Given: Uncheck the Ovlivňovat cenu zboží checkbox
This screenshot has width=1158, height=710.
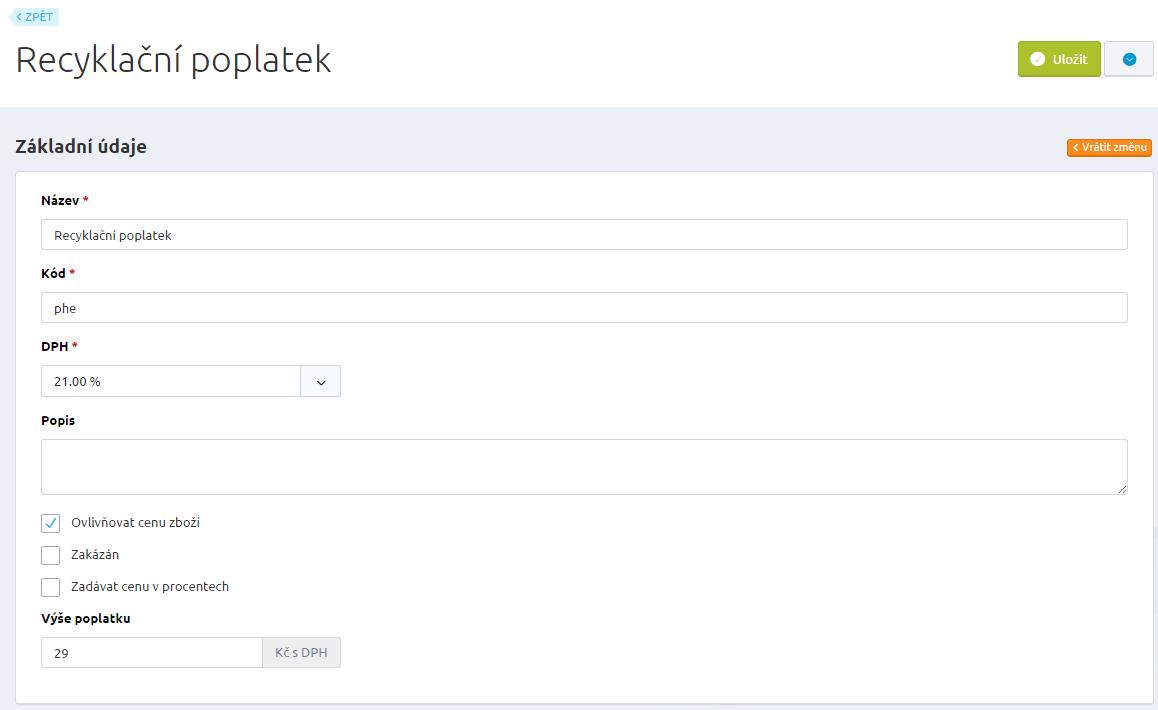Looking at the screenshot, I should pos(51,523).
